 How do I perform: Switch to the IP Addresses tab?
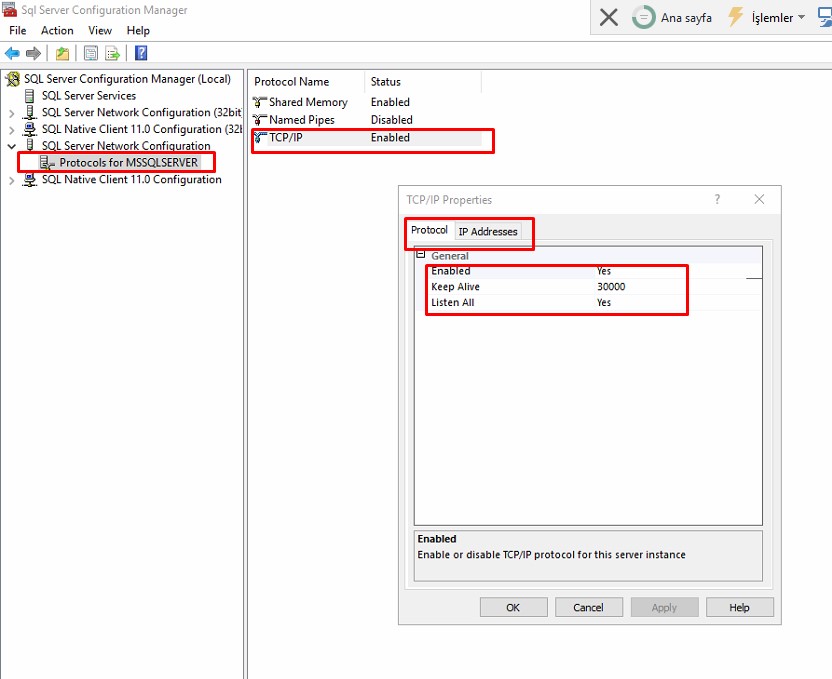click(488, 232)
